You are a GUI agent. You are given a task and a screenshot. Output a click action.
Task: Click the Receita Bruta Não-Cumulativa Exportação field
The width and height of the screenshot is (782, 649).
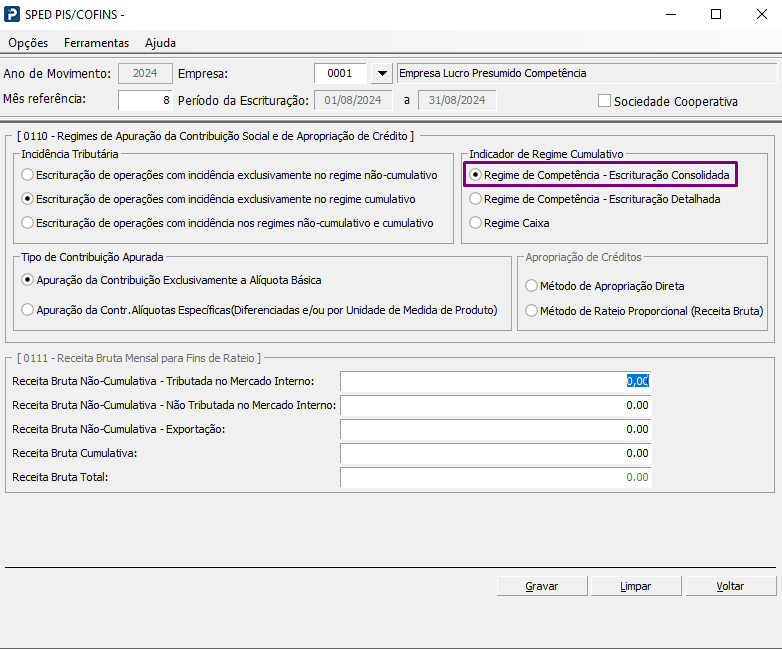pyautogui.click(x=495, y=429)
